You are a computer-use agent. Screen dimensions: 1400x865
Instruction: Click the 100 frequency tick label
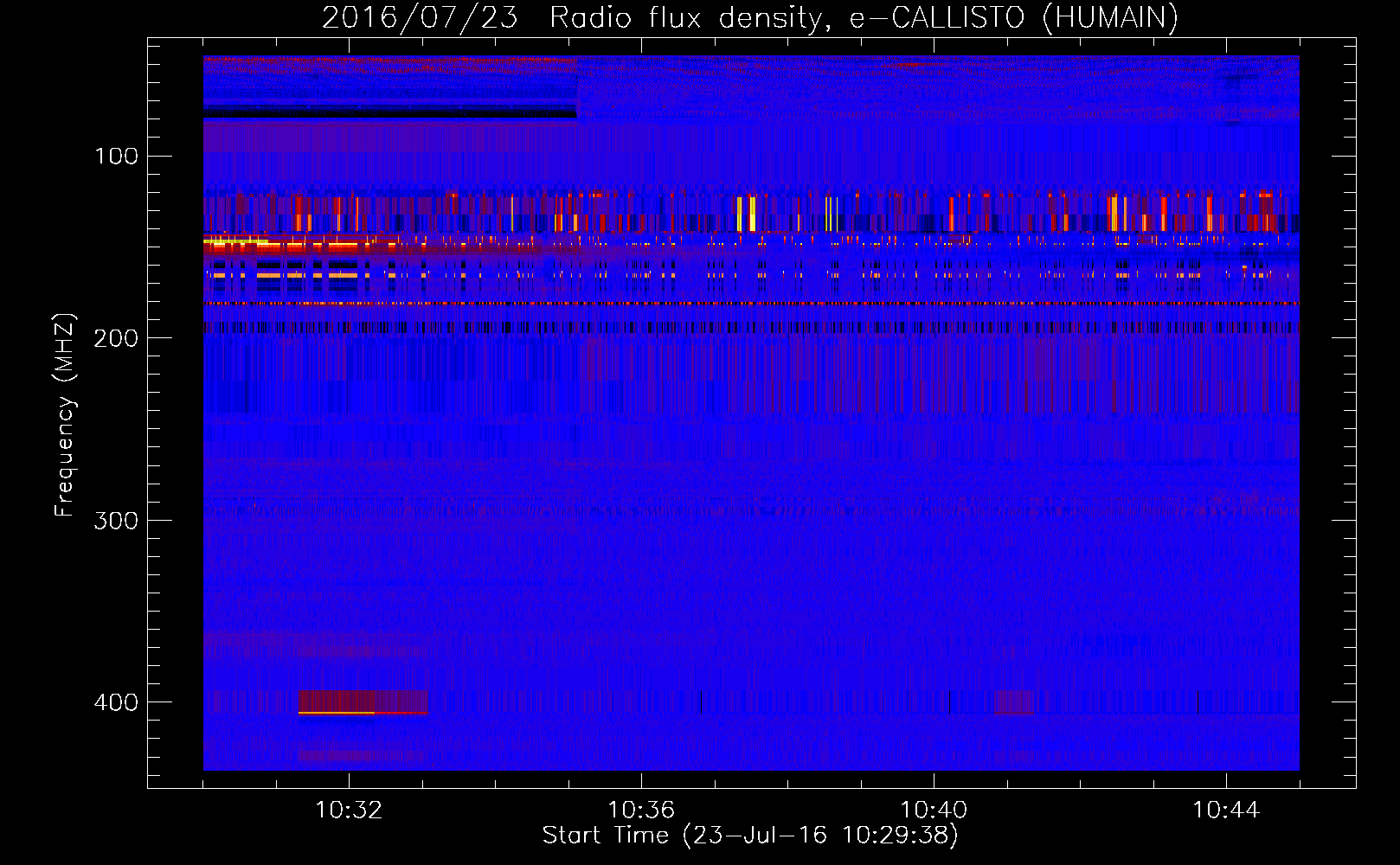pos(117,156)
